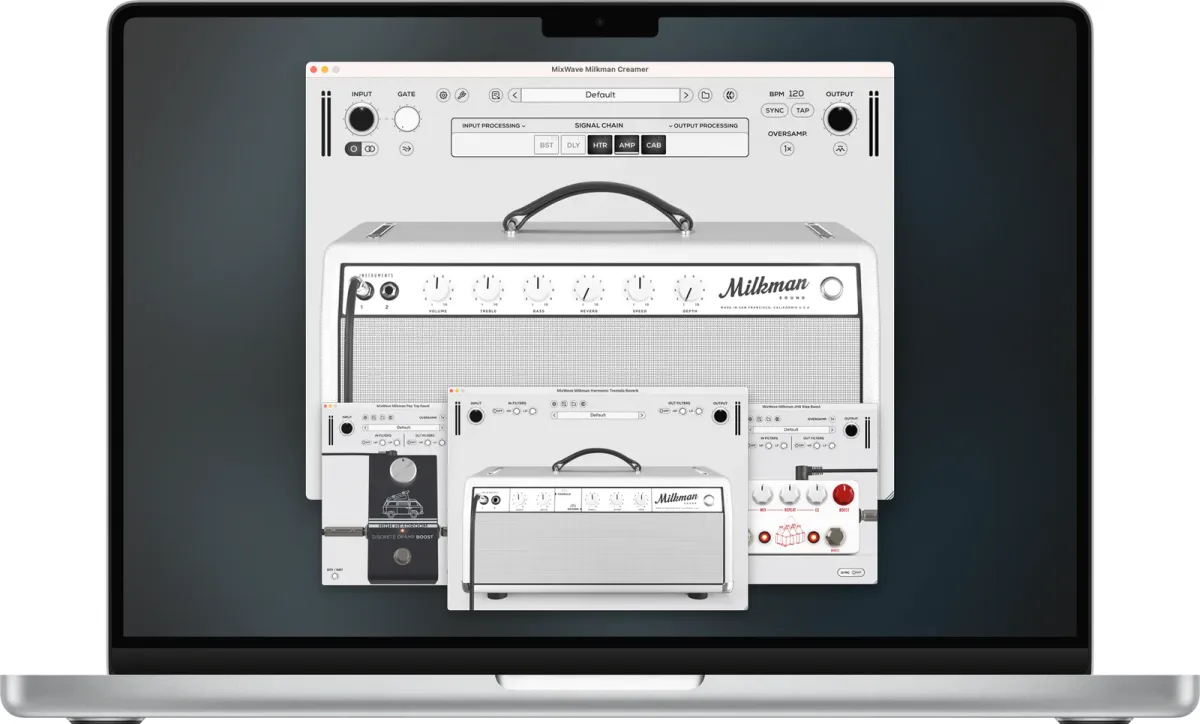The width and height of the screenshot is (1200, 724).
Task: Open the preset browser icon in Creamer
Action: tap(495, 95)
